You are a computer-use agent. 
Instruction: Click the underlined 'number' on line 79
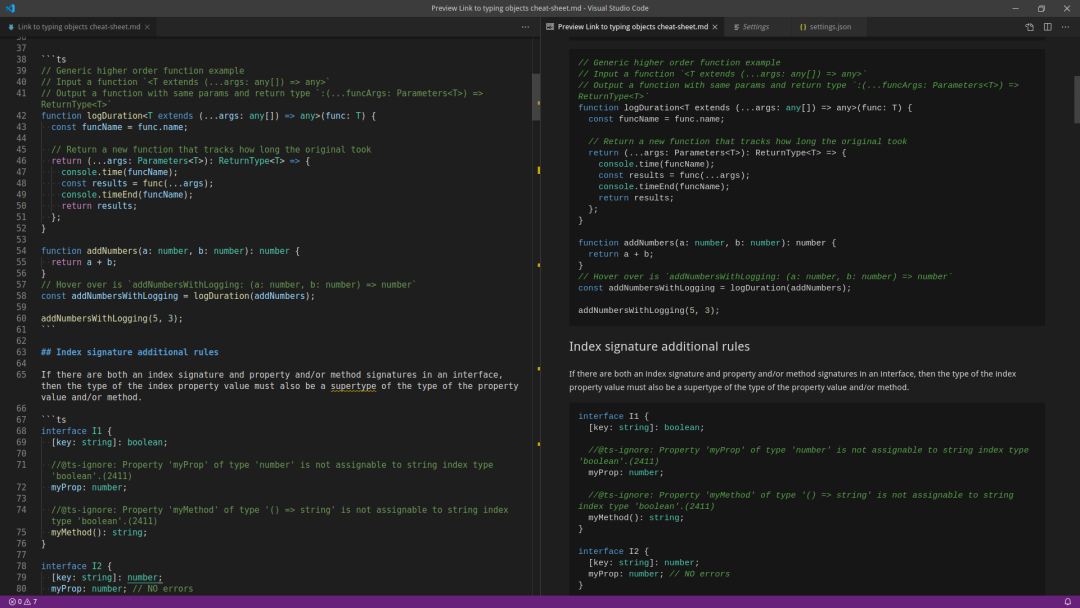point(145,577)
